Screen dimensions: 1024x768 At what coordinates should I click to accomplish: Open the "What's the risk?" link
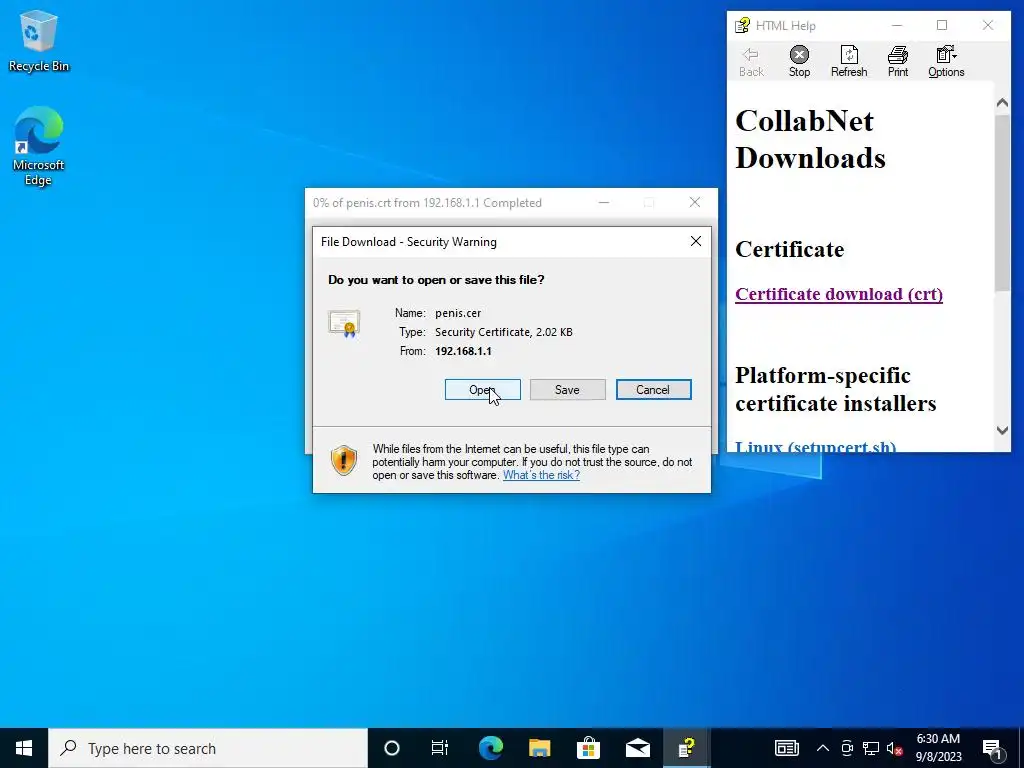541,475
